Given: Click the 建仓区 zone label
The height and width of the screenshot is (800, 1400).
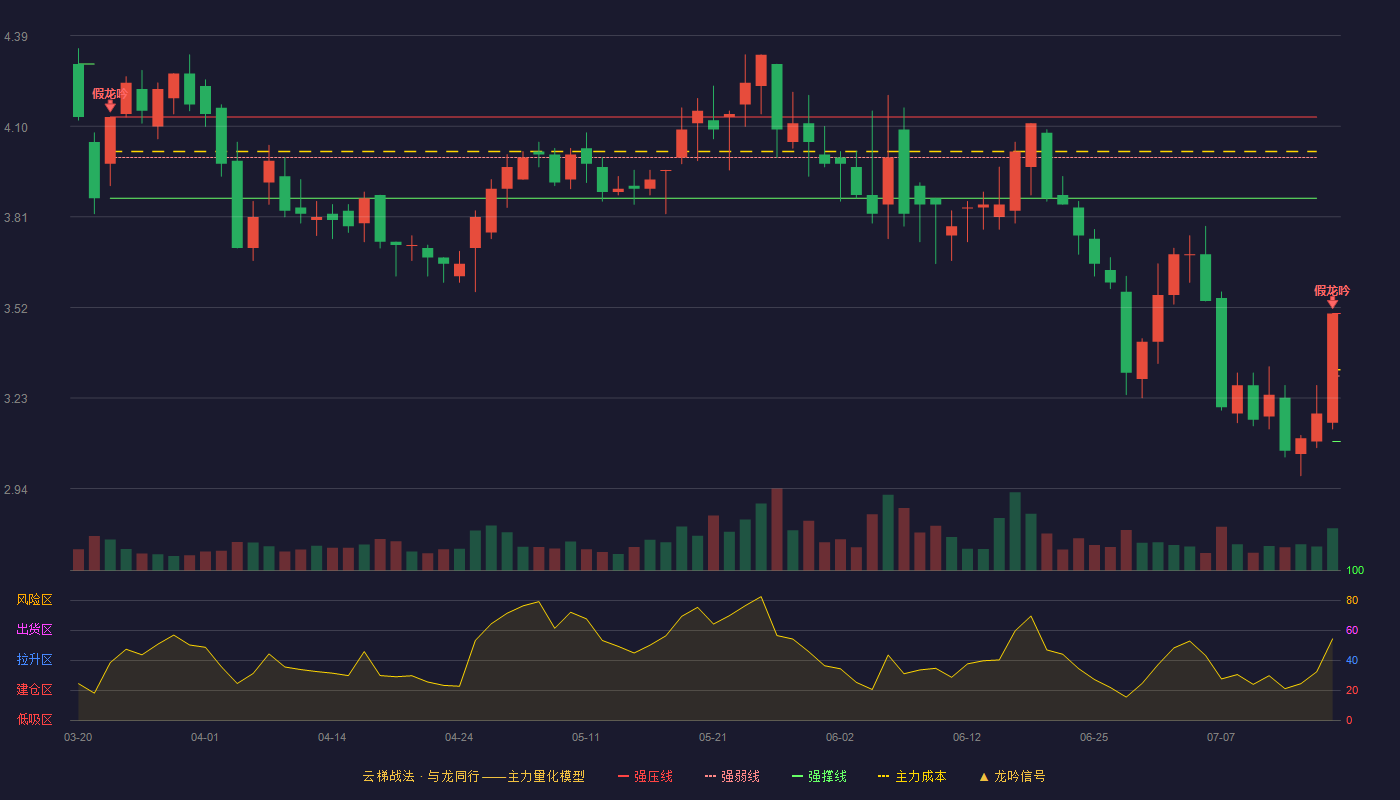Looking at the screenshot, I should pos(34,690).
